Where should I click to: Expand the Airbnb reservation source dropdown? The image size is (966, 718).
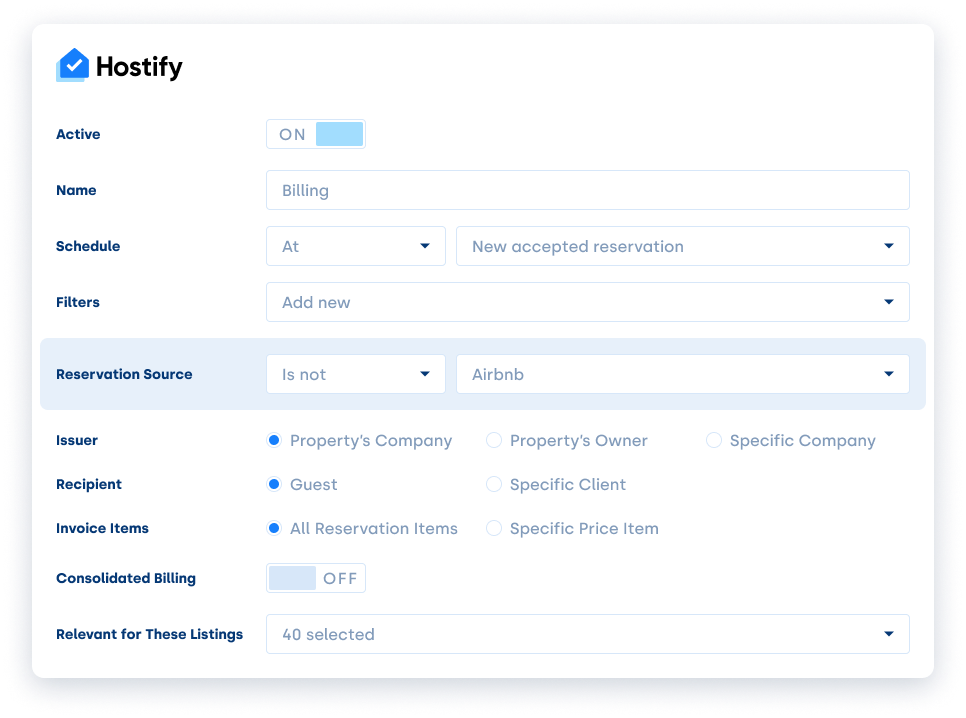coord(683,374)
